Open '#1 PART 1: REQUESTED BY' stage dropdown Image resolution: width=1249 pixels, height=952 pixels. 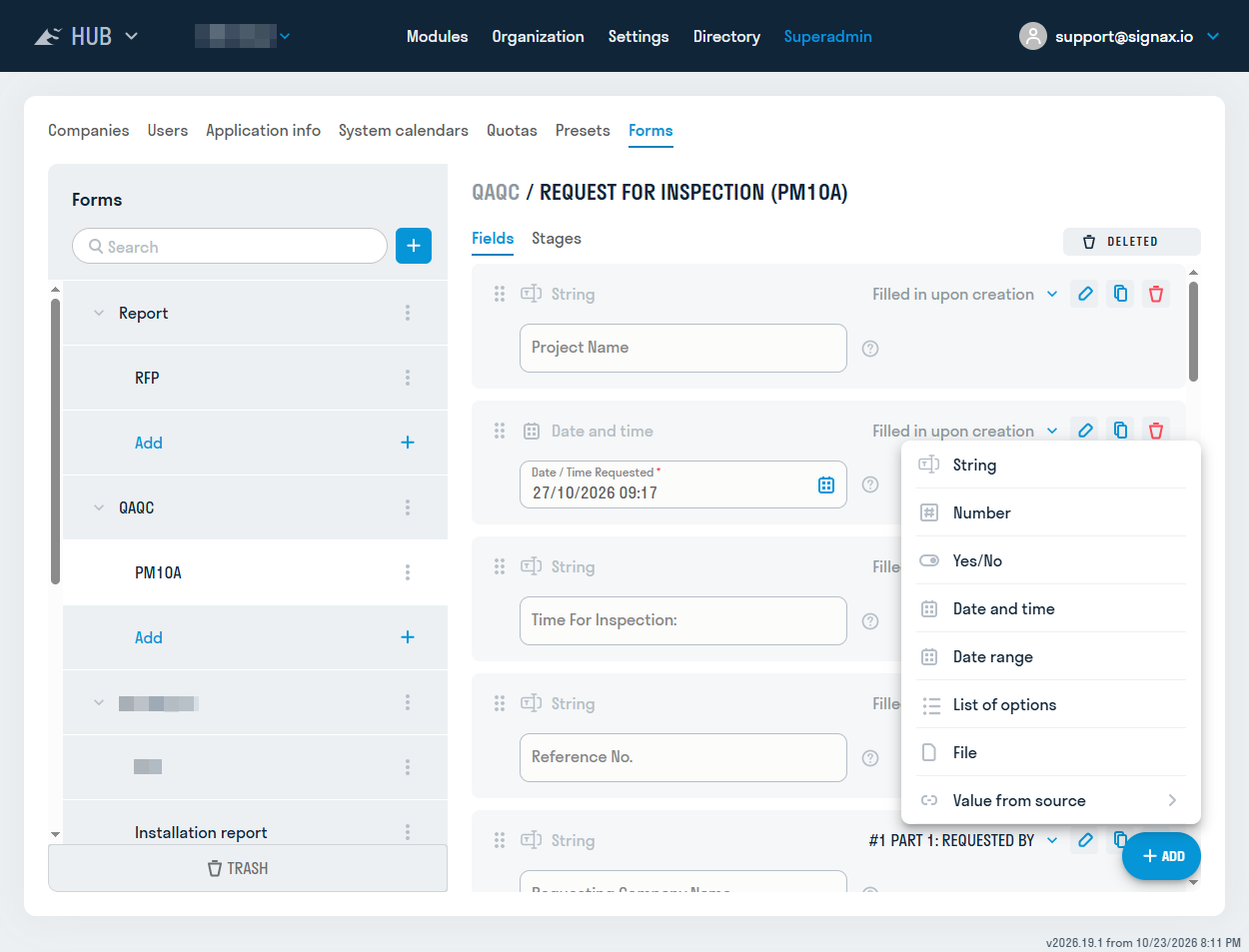(x=963, y=840)
